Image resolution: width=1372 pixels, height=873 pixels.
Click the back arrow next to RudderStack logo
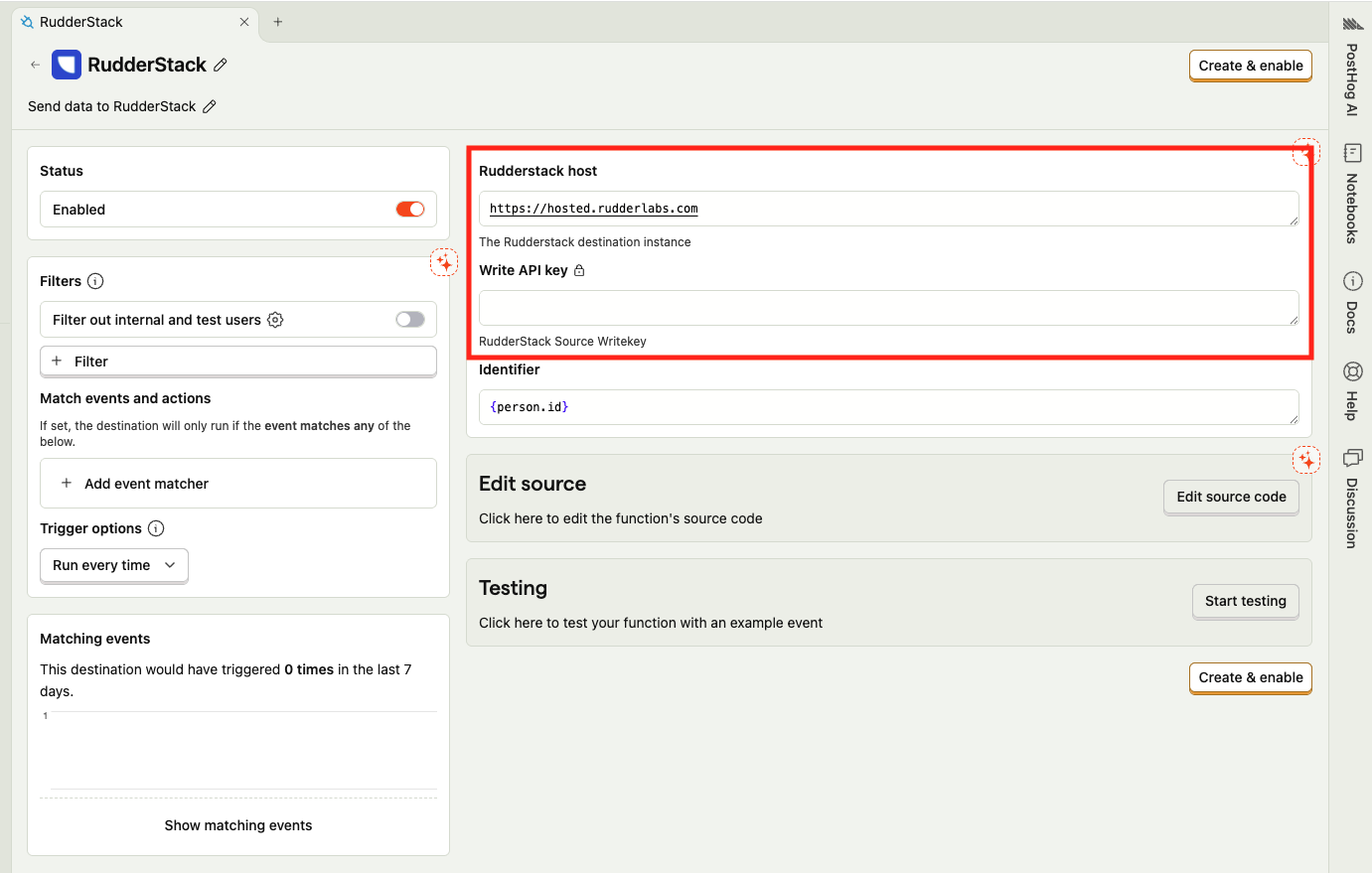point(36,65)
